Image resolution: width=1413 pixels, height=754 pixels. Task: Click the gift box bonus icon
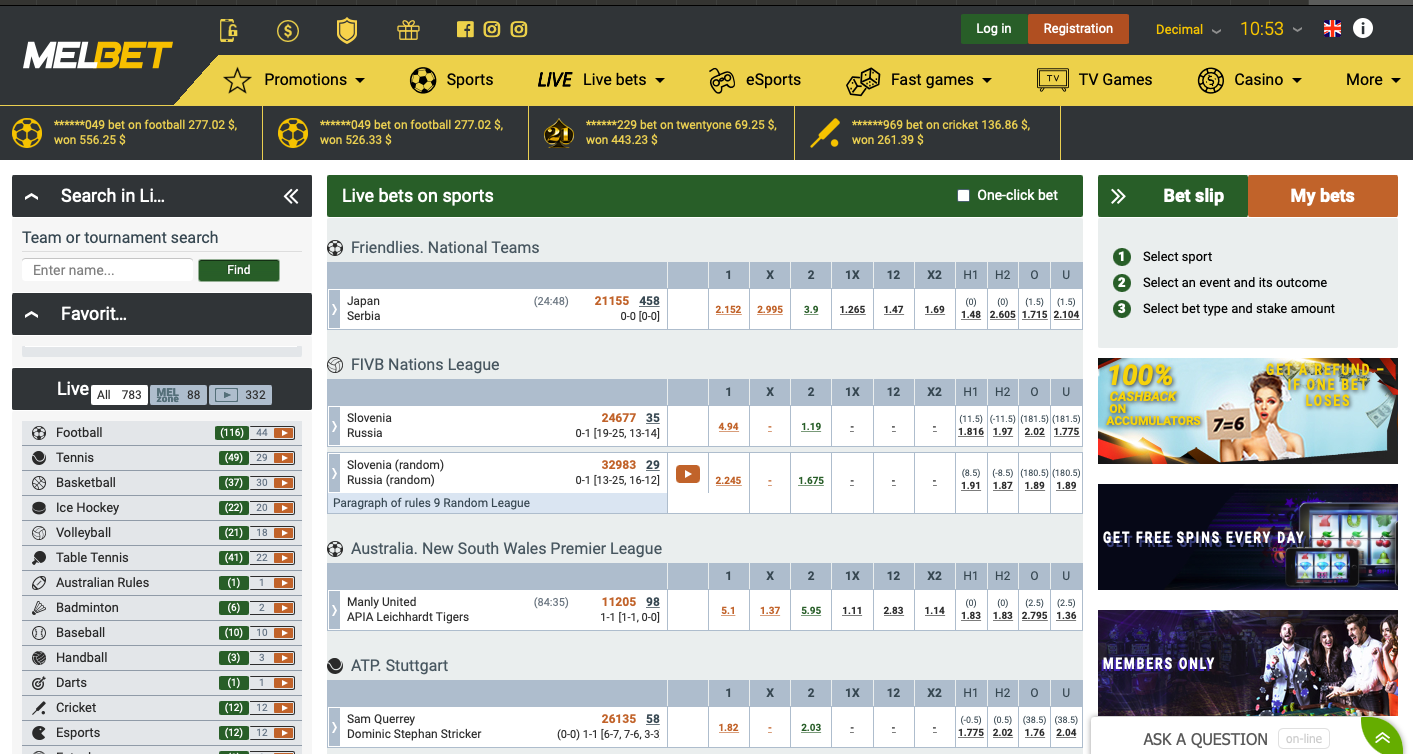[x=407, y=30]
